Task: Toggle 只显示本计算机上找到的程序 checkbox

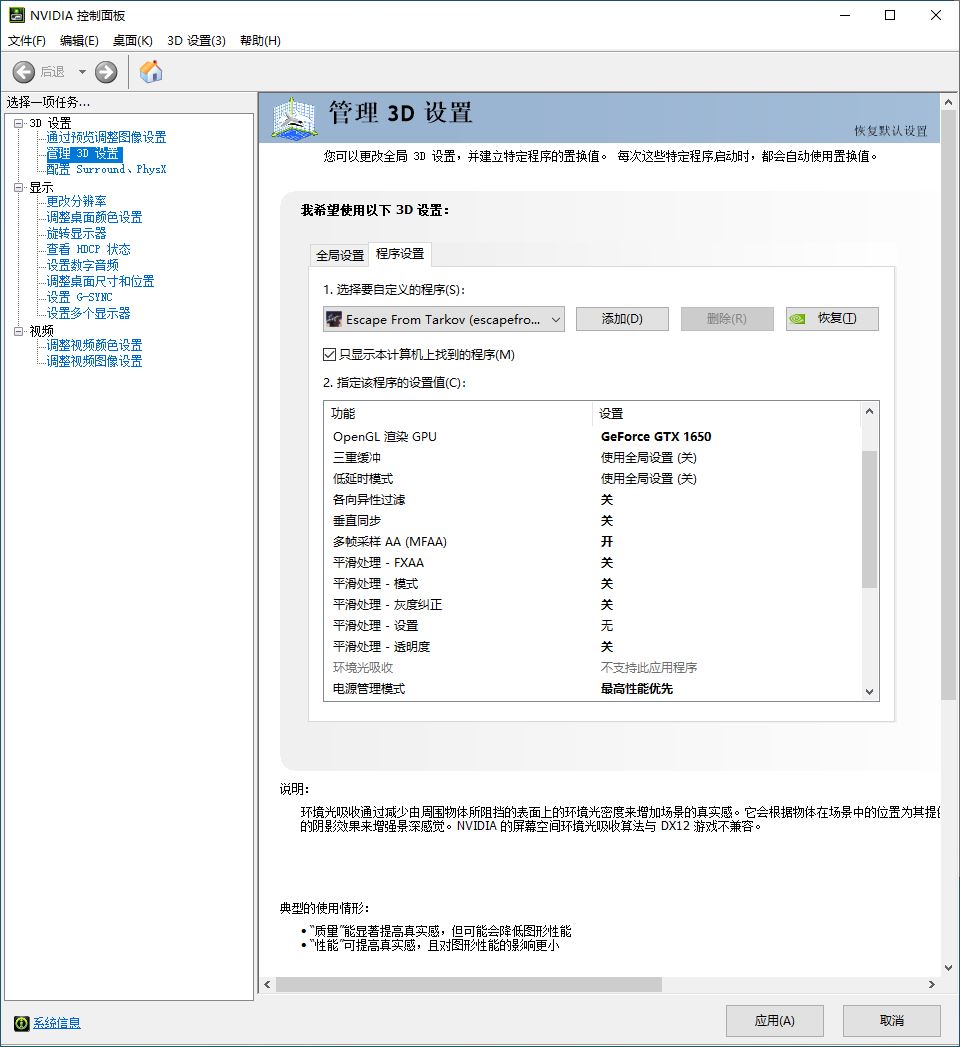Action: (329, 355)
